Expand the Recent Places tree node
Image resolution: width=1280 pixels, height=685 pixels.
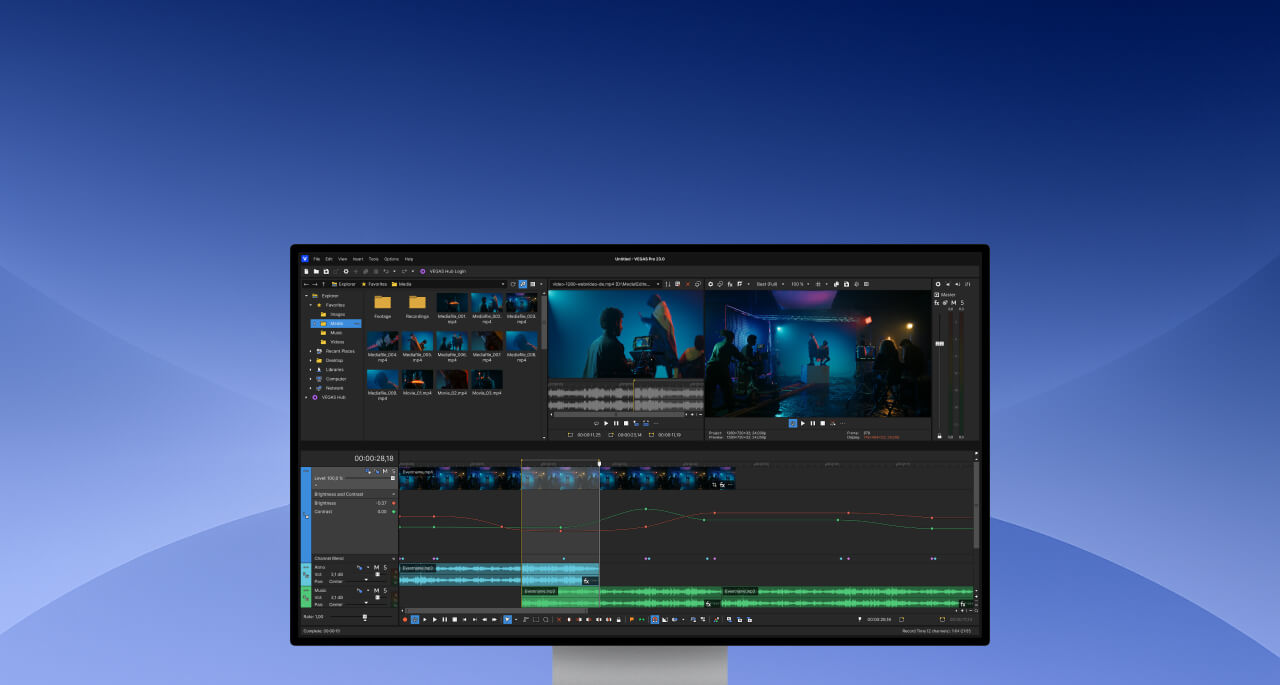tap(311, 351)
